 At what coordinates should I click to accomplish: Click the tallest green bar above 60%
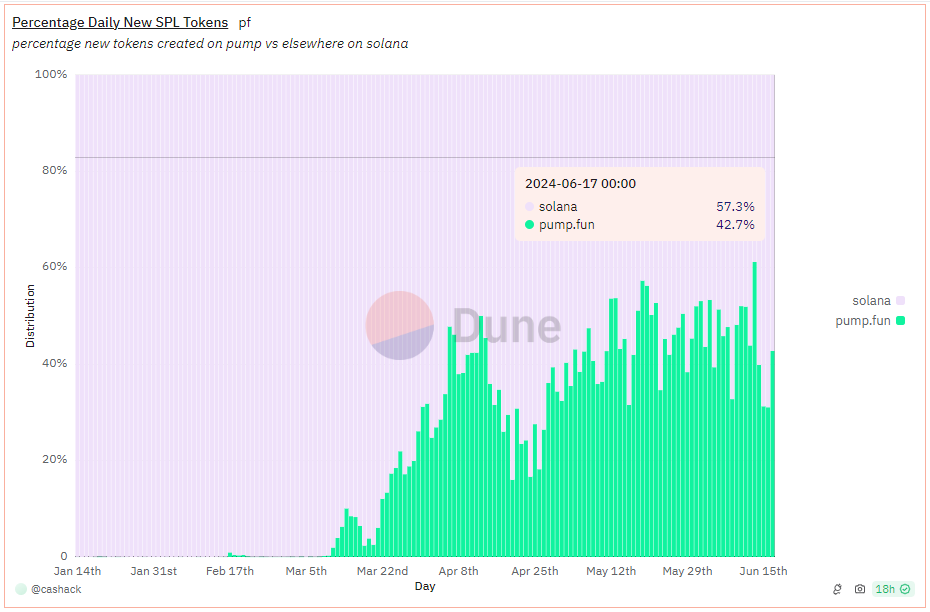pyautogui.click(x=754, y=409)
